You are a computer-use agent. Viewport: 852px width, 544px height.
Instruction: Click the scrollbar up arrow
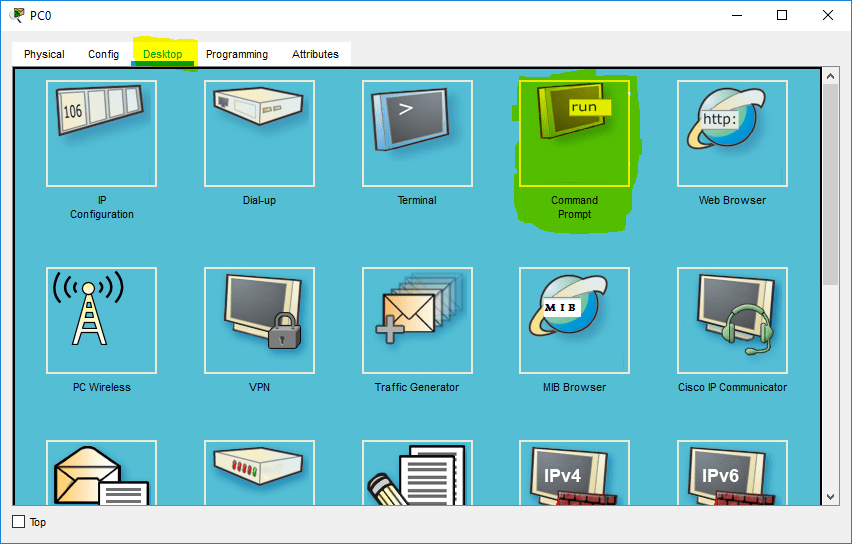[830, 77]
